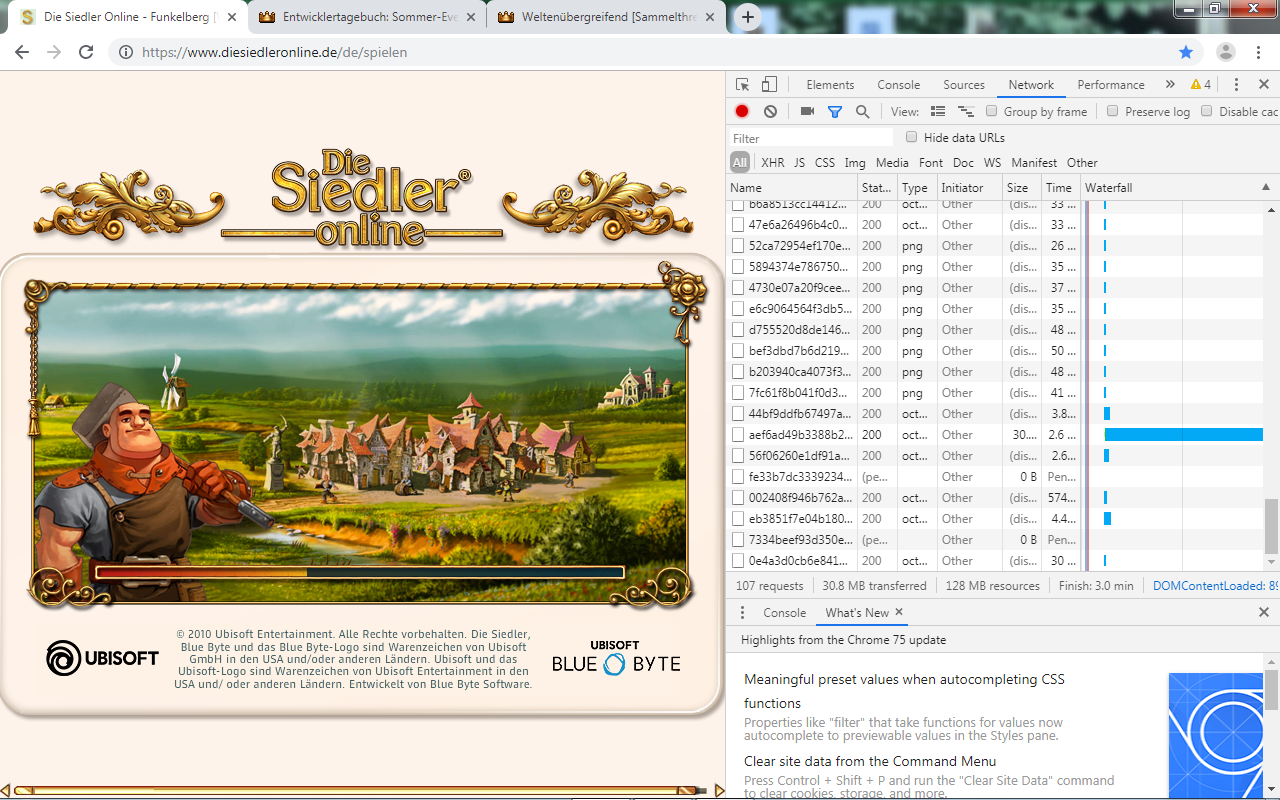Viewport: 1280px width, 800px height.
Task: Check the box for row 7334beef93d350e
Action: pyautogui.click(x=738, y=540)
